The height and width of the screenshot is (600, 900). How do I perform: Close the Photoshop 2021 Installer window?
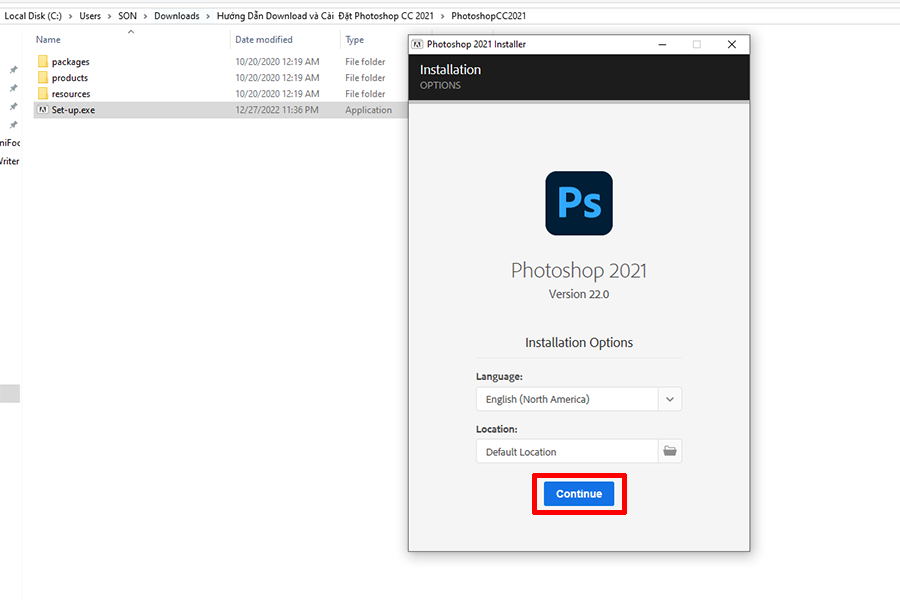732,45
